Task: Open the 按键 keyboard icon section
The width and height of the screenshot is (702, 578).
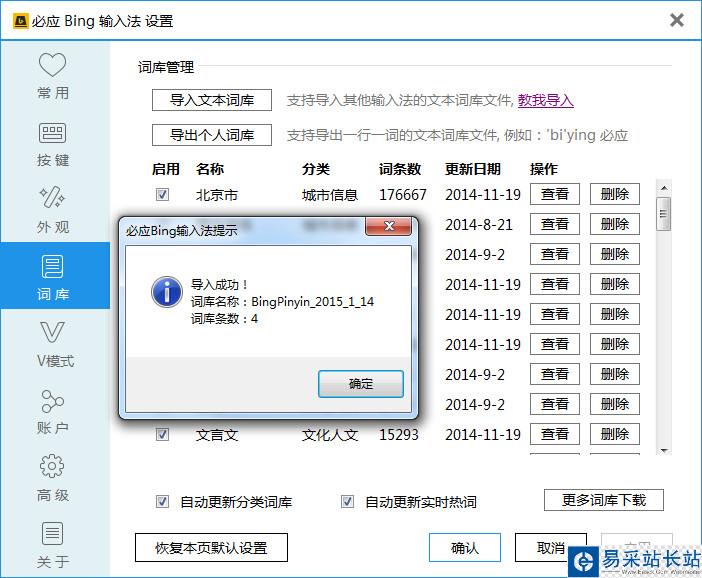Action: coord(52,133)
